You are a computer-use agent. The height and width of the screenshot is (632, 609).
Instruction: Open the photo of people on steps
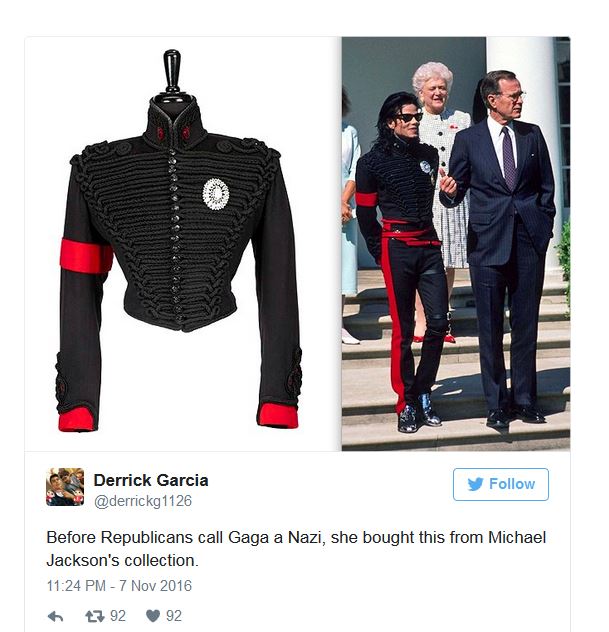coord(456,244)
